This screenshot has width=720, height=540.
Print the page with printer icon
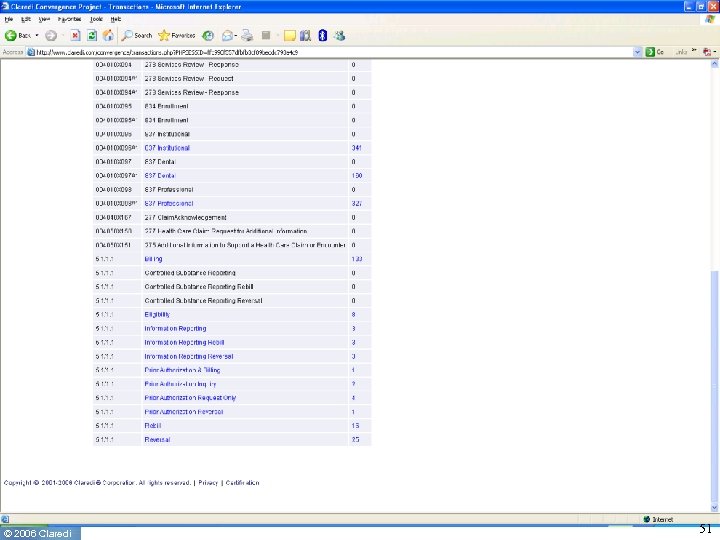pos(247,35)
